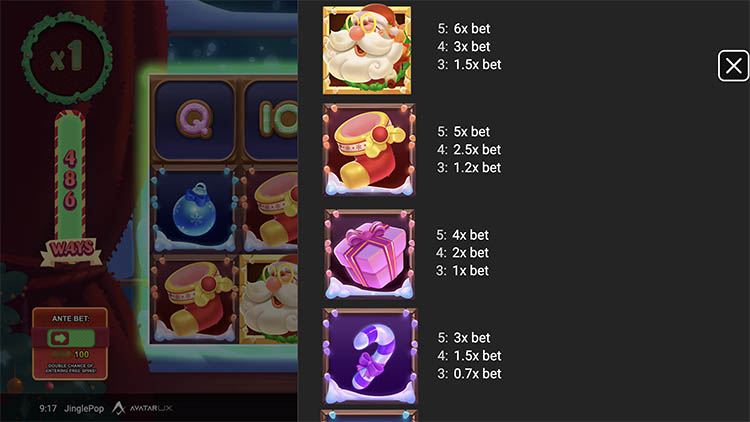Toggle the Ante Bet green arrow switch
This screenshot has width=750, height=422.
[71, 338]
